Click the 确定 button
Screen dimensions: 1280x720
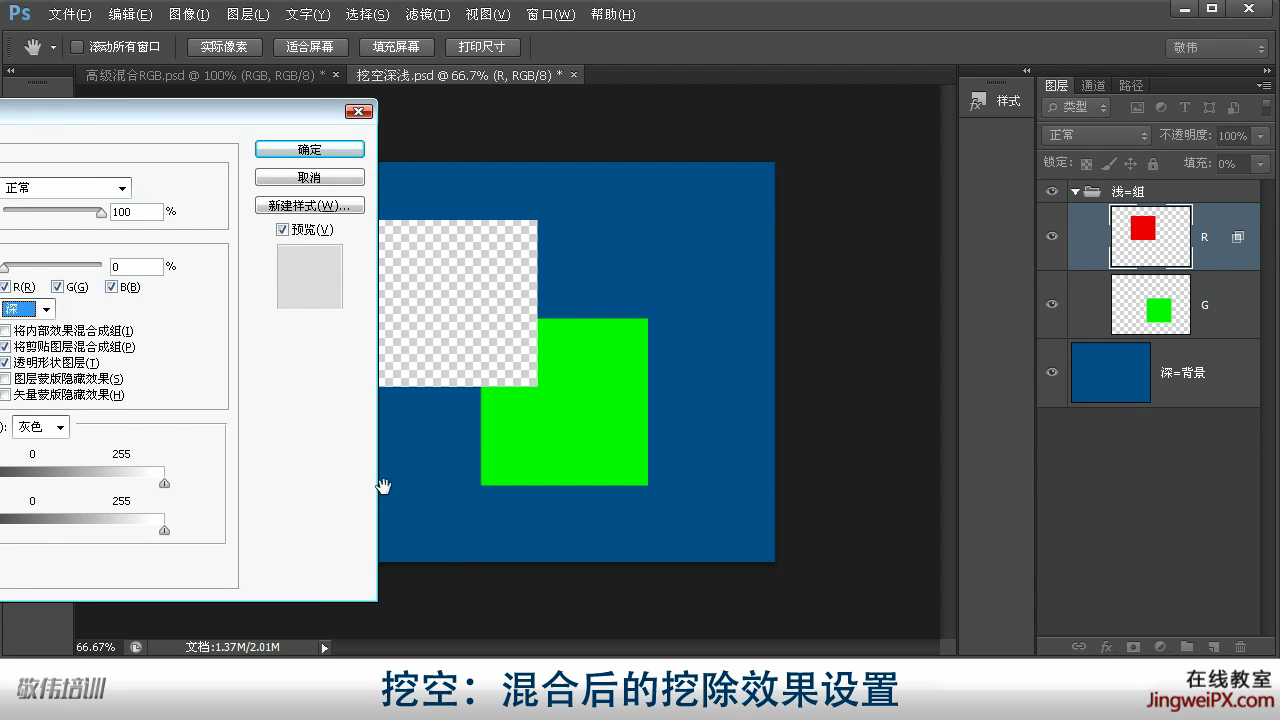(x=310, y=149)
